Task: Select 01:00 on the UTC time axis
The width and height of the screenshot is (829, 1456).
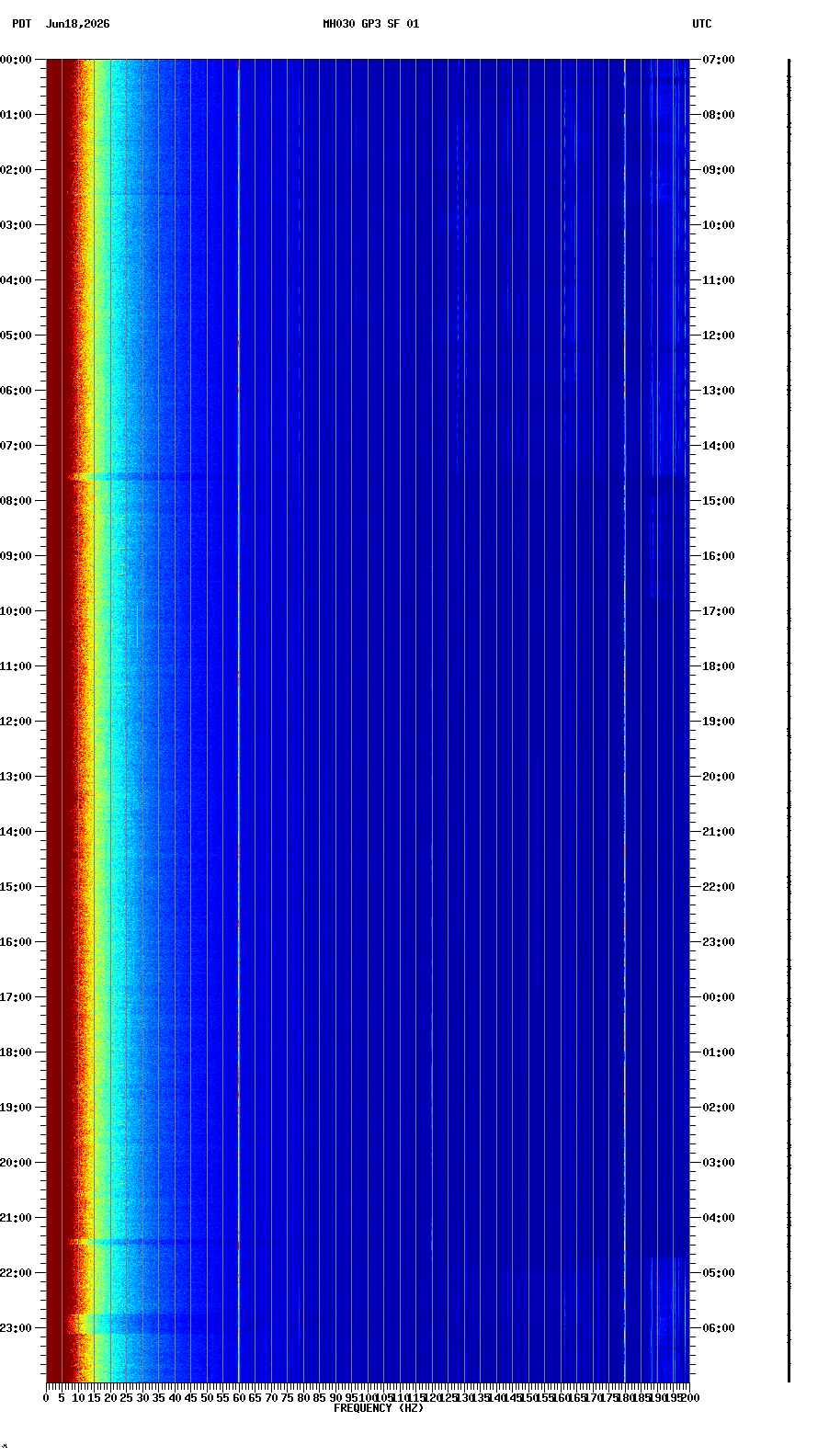Action: (x=719, y=1052)
